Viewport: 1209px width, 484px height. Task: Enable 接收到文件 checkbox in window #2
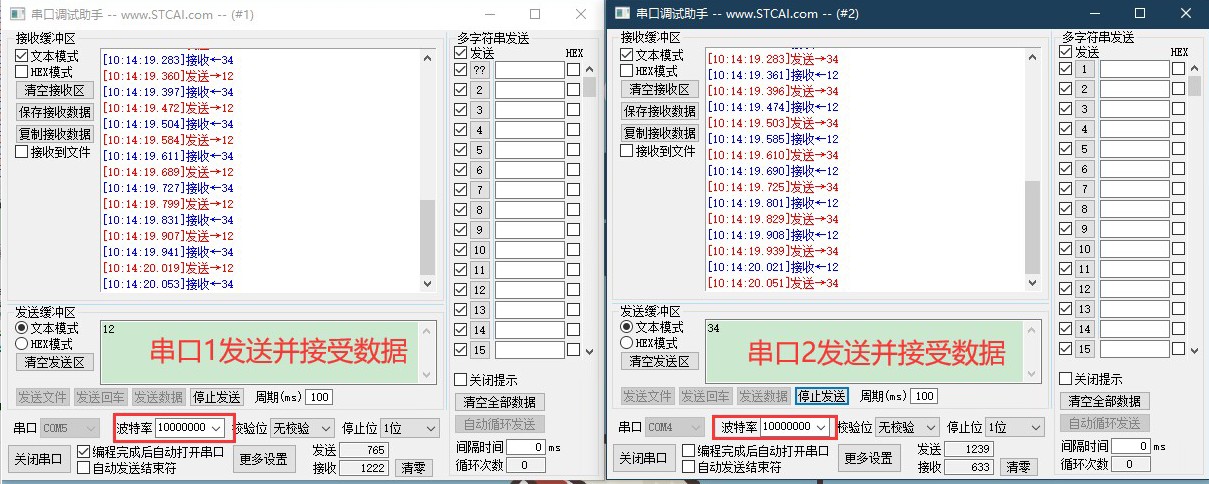tap(627, 151)
